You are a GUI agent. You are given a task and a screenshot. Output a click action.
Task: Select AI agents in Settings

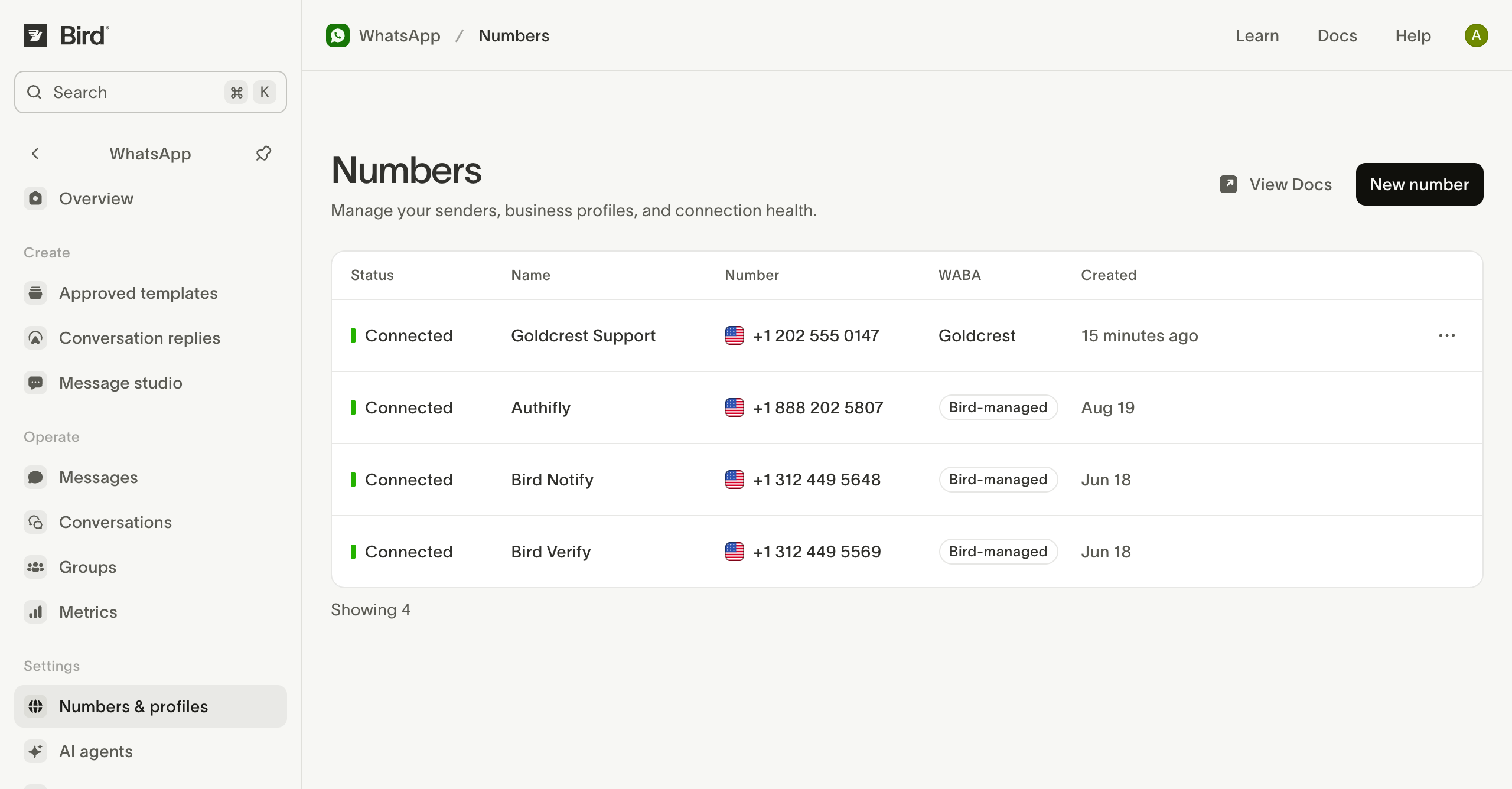pos(151,751)
